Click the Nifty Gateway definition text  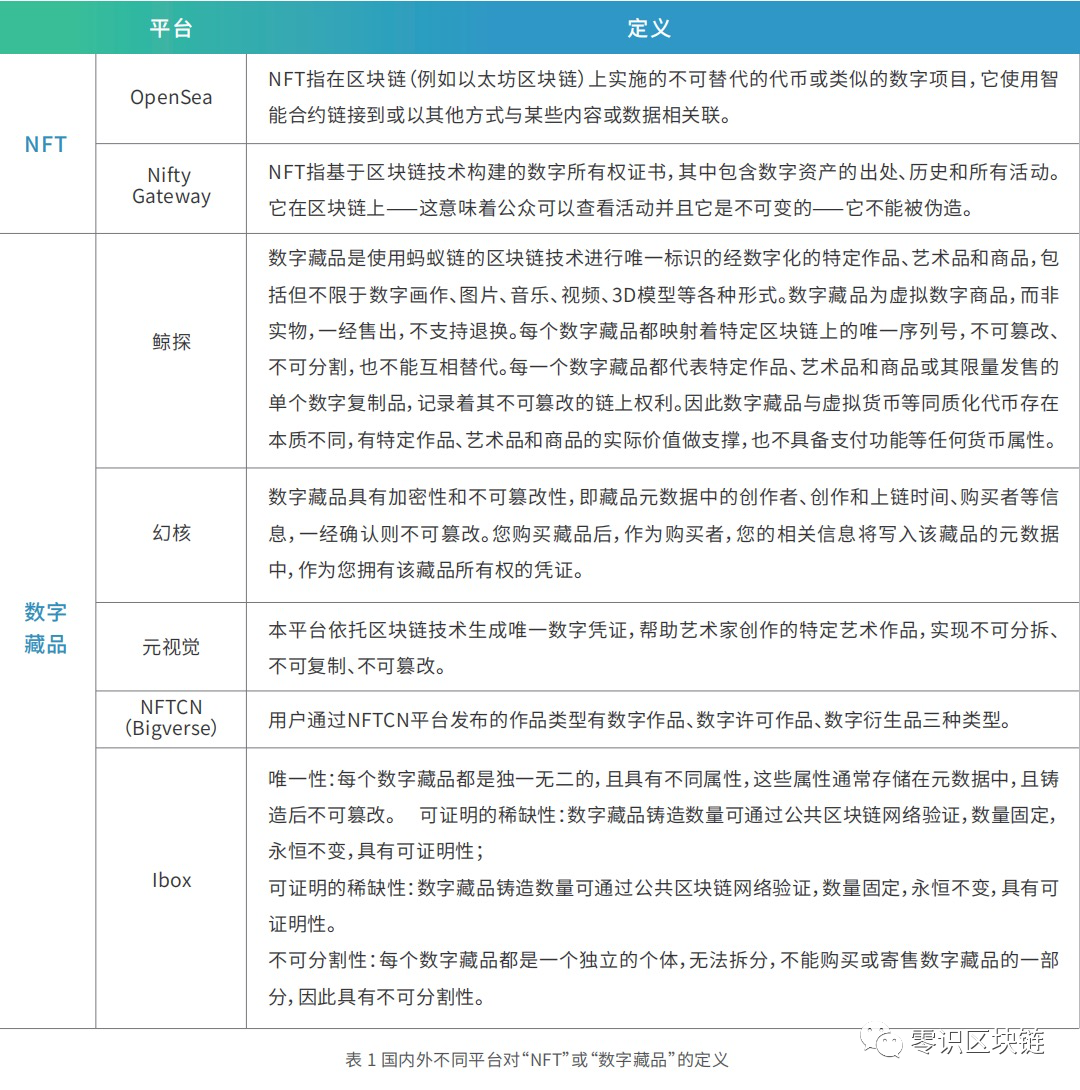[x=664, y=189]
